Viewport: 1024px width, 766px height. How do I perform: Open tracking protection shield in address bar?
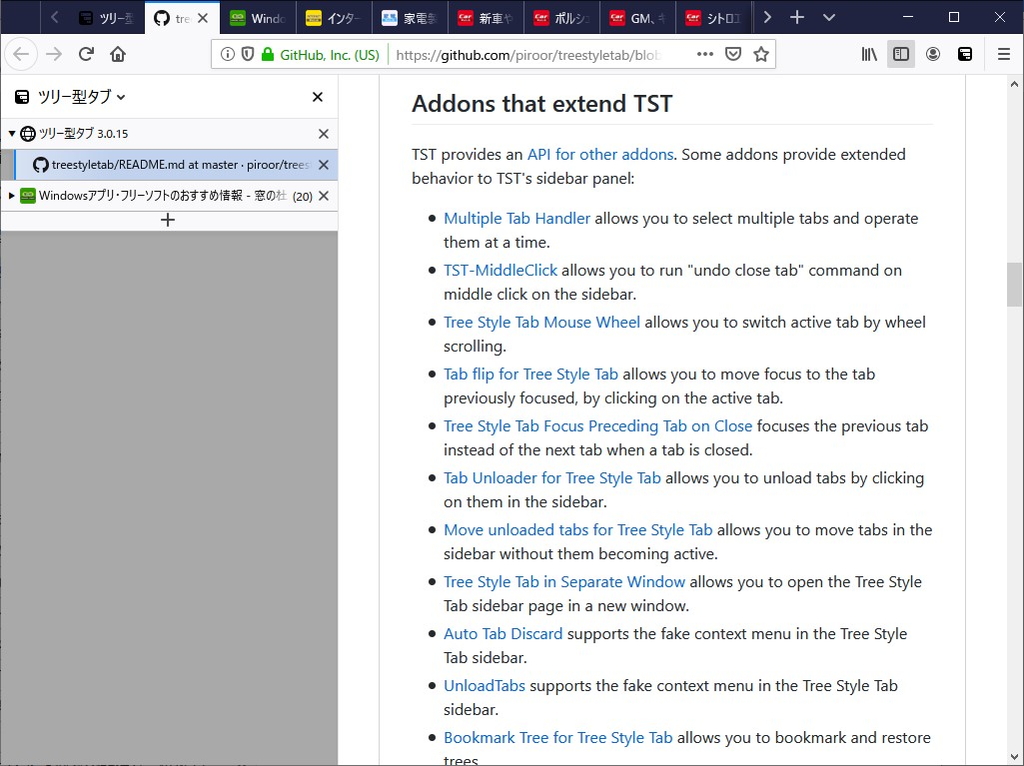tap(248, 54)
